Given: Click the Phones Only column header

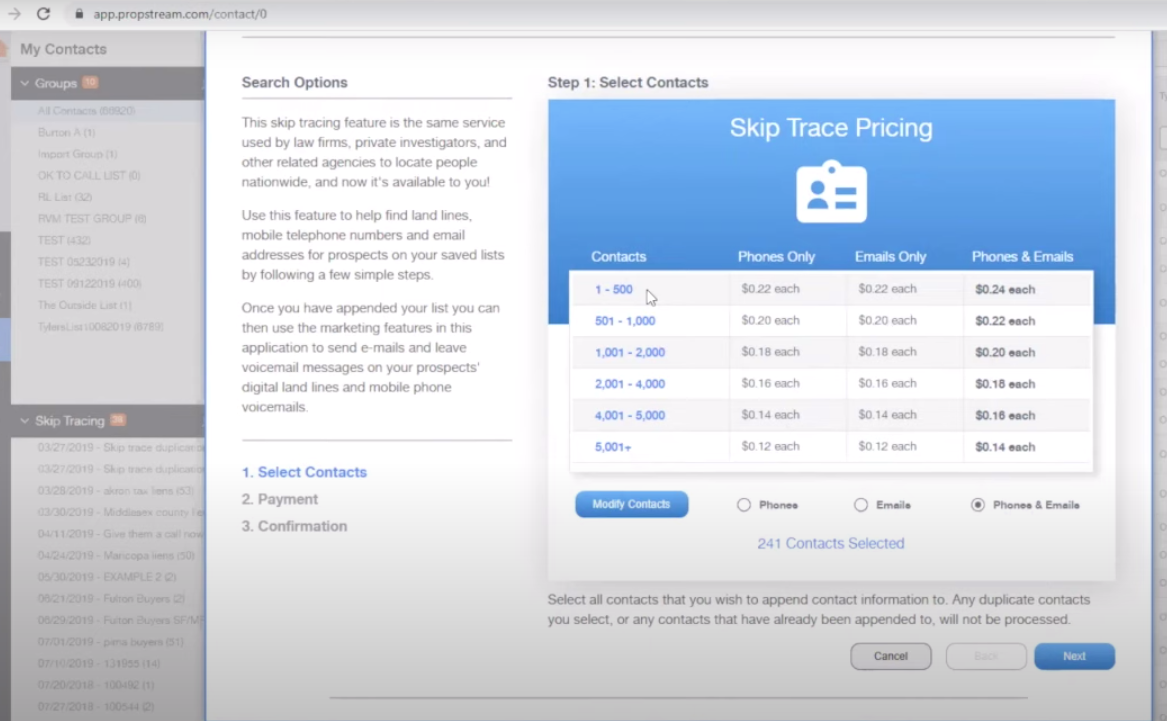Looking at the screenshot, I should coord(776,257).
